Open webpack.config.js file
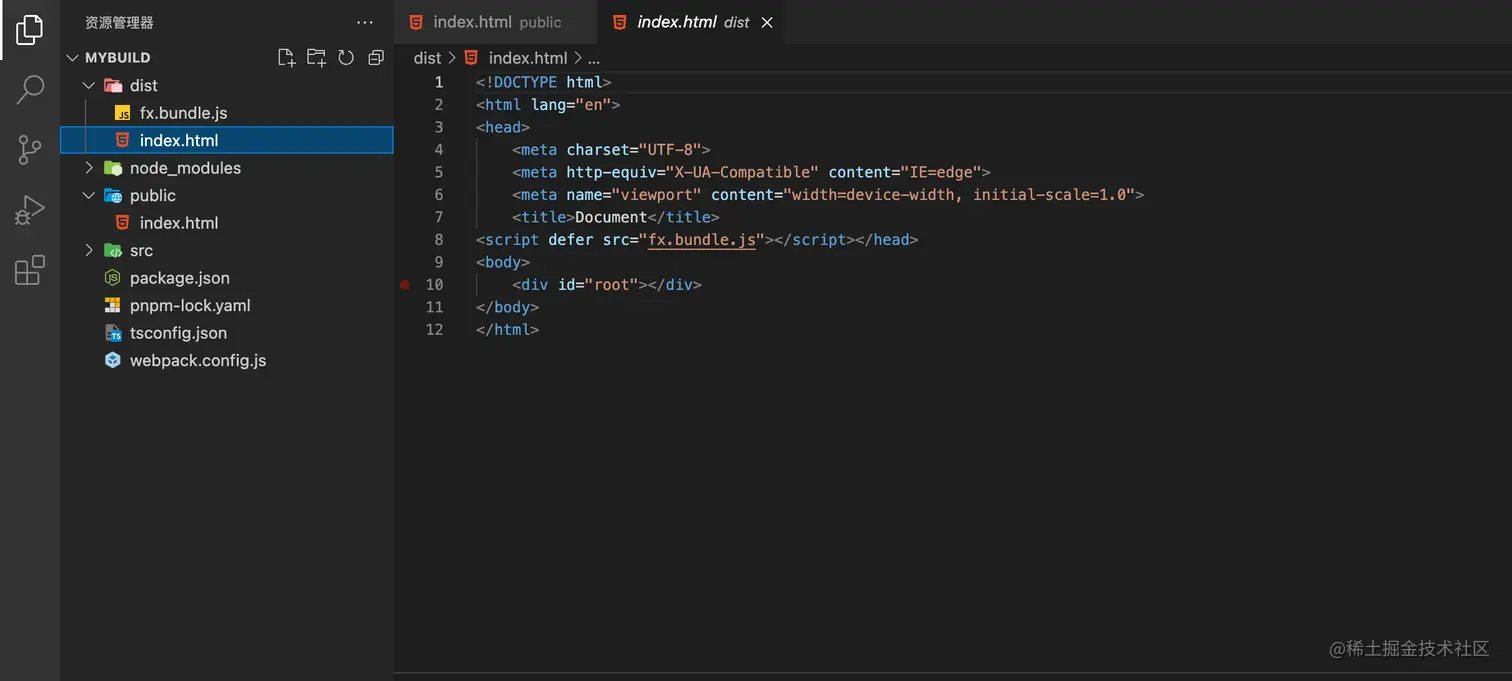1512x681 pixels. 198,361
